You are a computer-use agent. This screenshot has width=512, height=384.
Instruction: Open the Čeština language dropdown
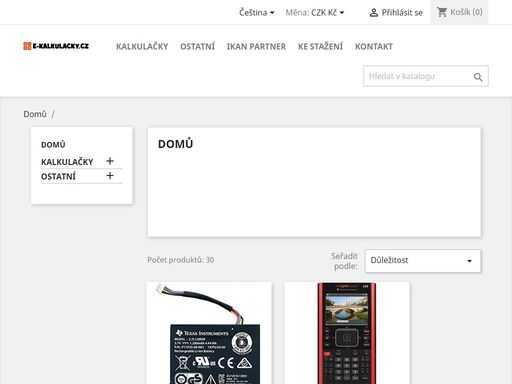[257, 13]
